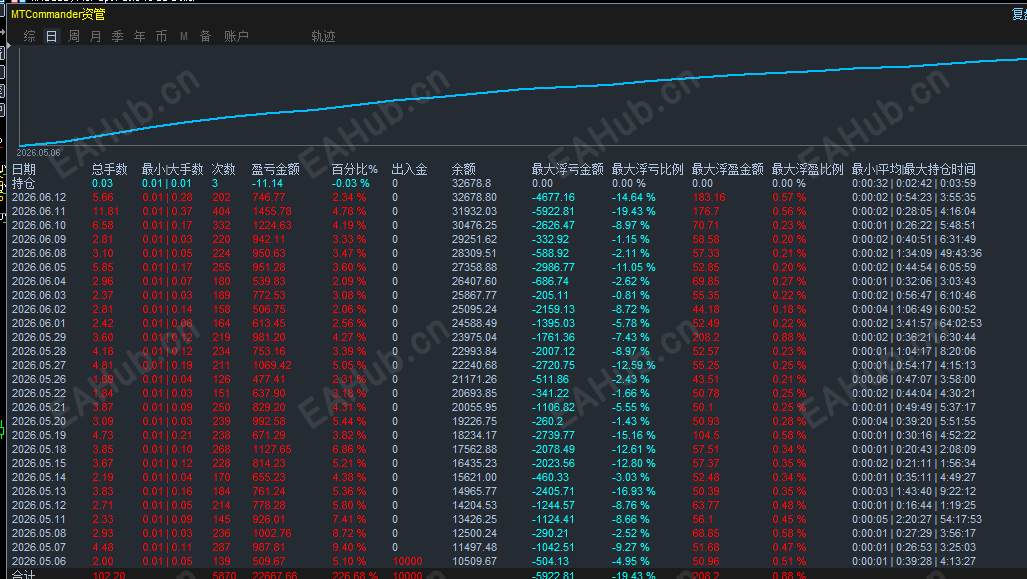Image resolution: width=1027 pixels, height=579 pixels.
Task: Select the 2026.06.12 date row
Action: (494, 197)
